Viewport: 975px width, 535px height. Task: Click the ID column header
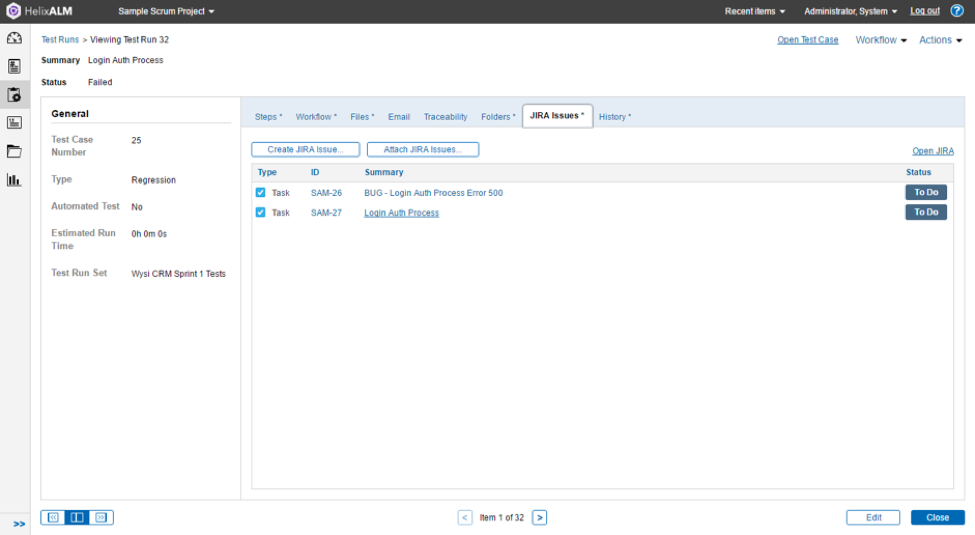(x=315, y=172)
